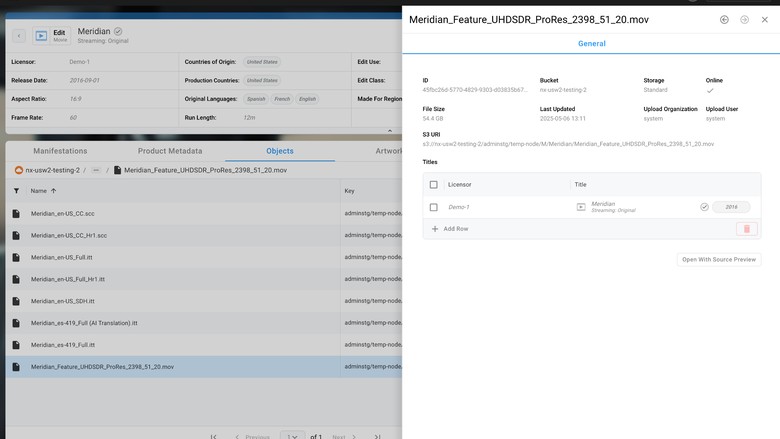This screenshot has height=439, width=780.
Task: Click the back arrow next to Edit Movie
Action: point(19,36)
